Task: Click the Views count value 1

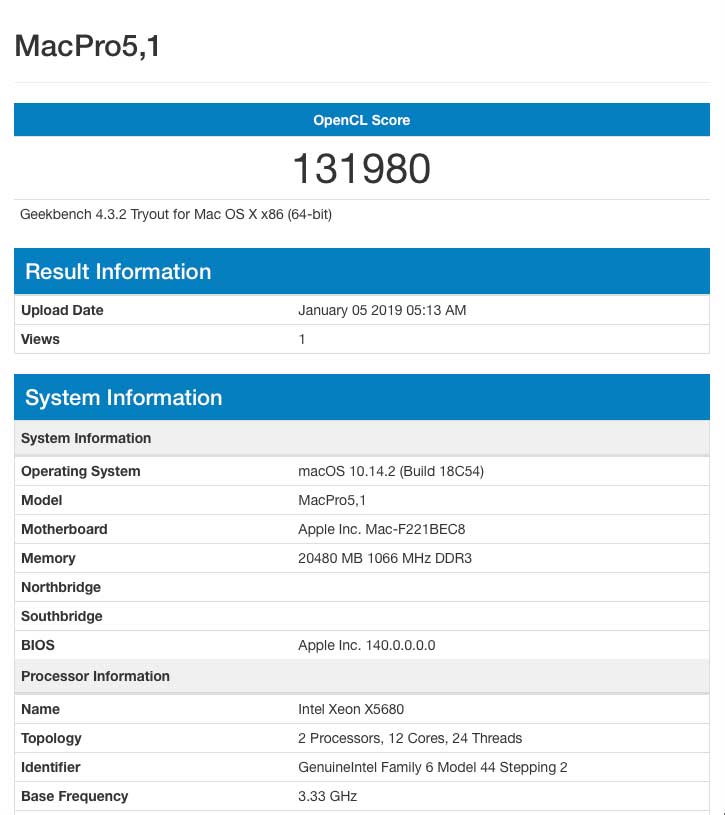Action: click(301, 339)
